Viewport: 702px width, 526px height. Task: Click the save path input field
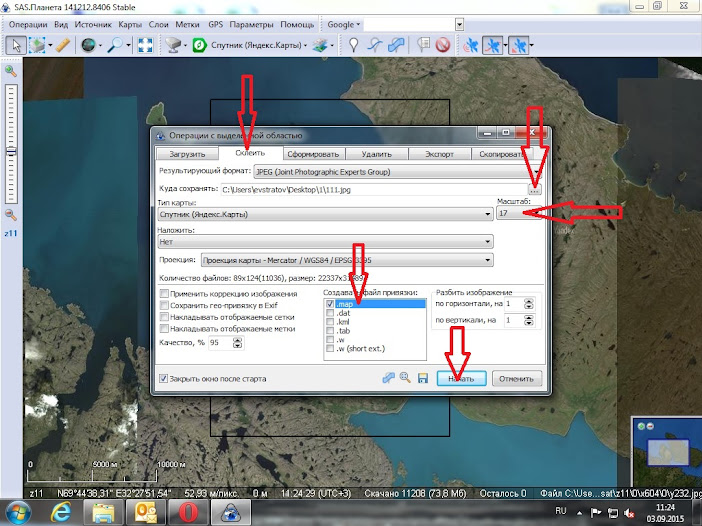pos(374,190)
